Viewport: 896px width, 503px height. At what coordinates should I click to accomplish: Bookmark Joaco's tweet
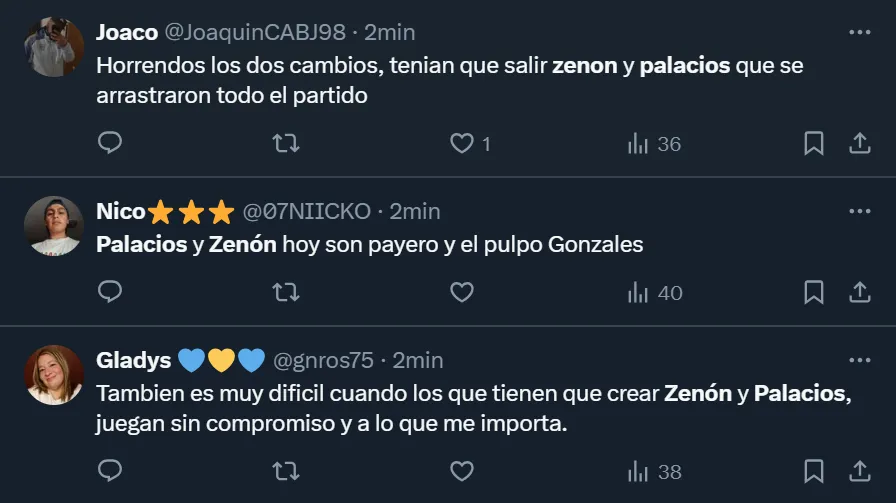tap(814, 143)
